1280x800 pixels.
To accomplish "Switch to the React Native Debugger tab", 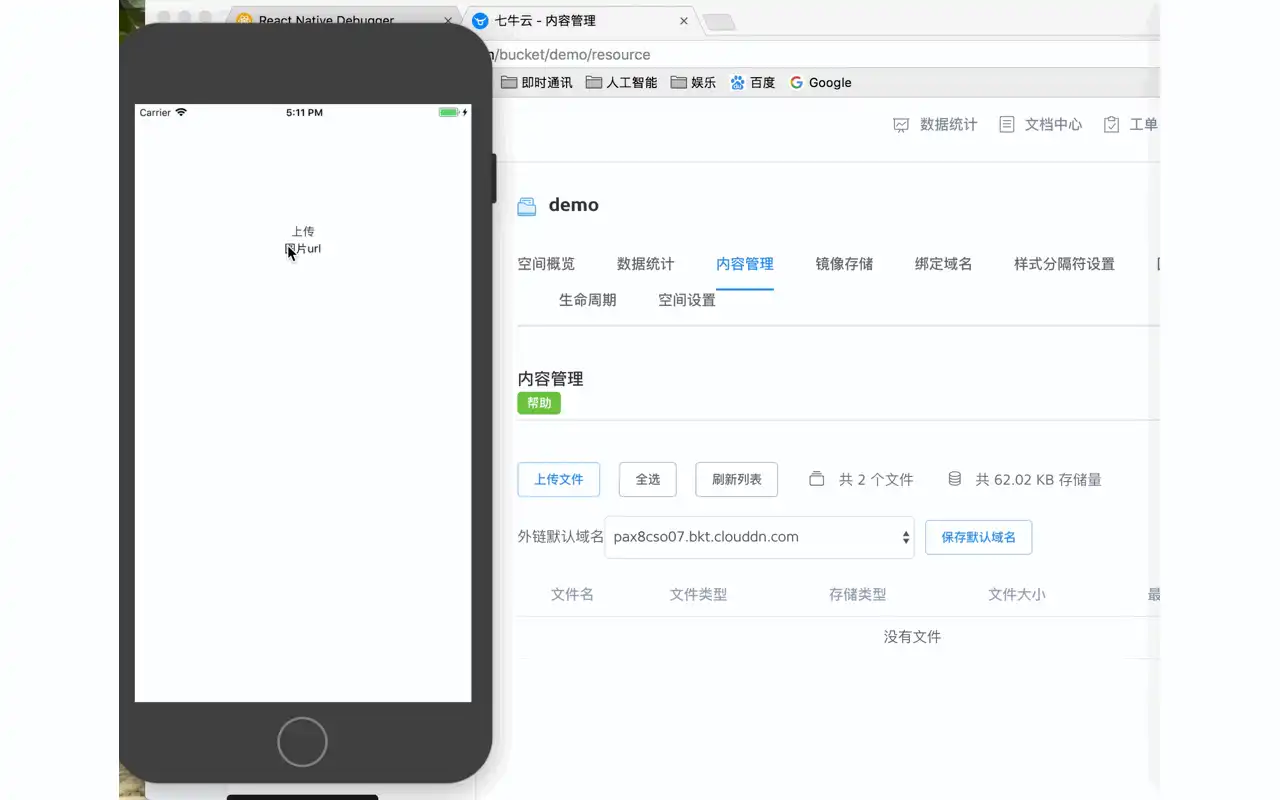I will [x=326, y=20].
